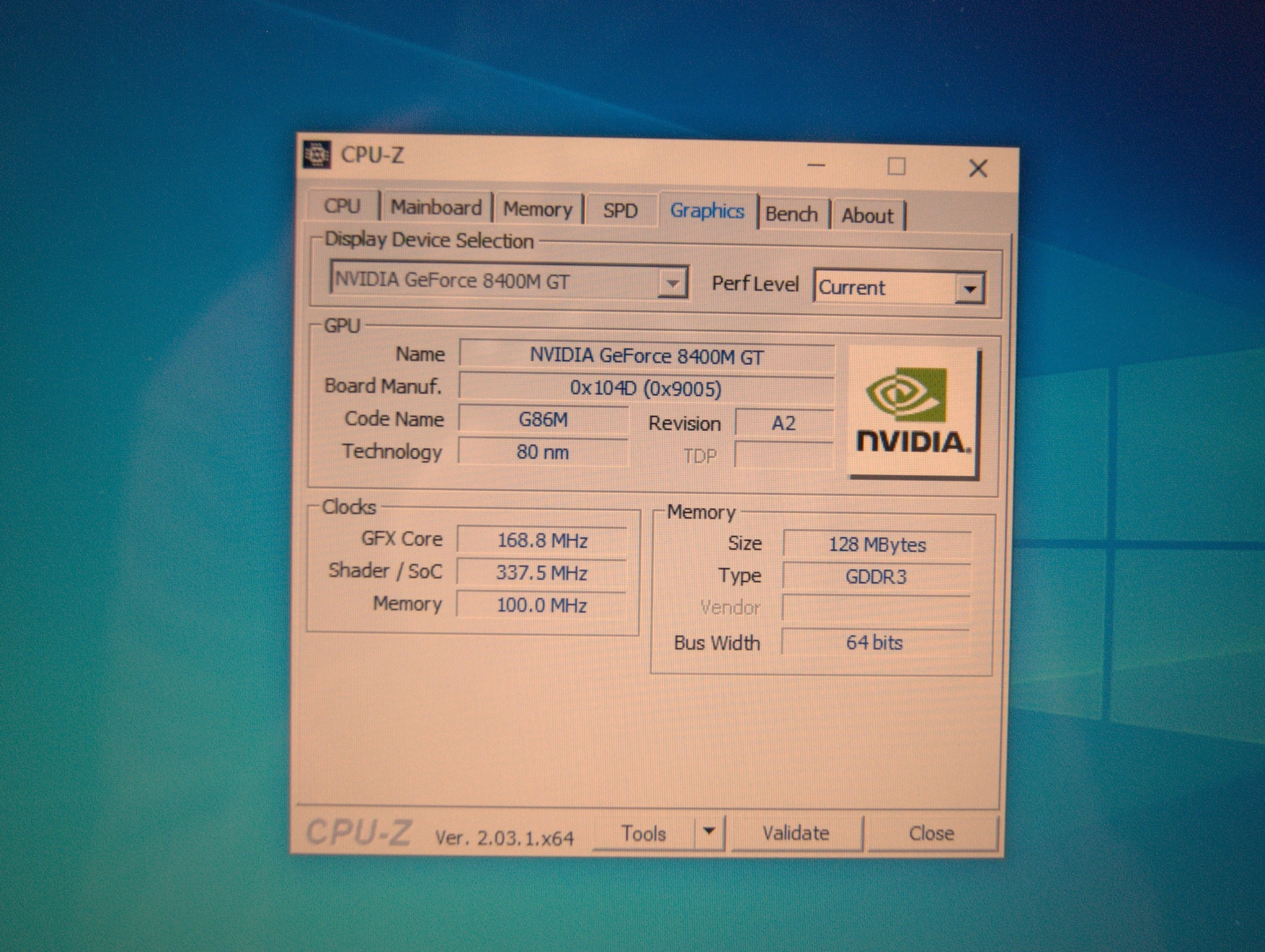The height and width of the screenshot is (952, 1265).
Task: Click the Bus Width value 64 bits
Action: tap(875, 643)
